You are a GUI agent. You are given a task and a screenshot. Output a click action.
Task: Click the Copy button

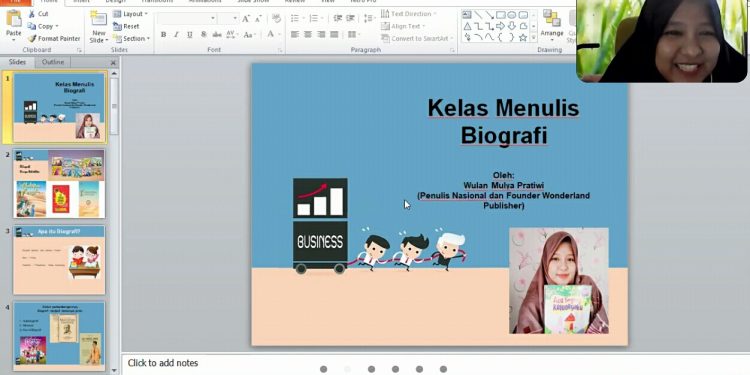pos(43,26)
